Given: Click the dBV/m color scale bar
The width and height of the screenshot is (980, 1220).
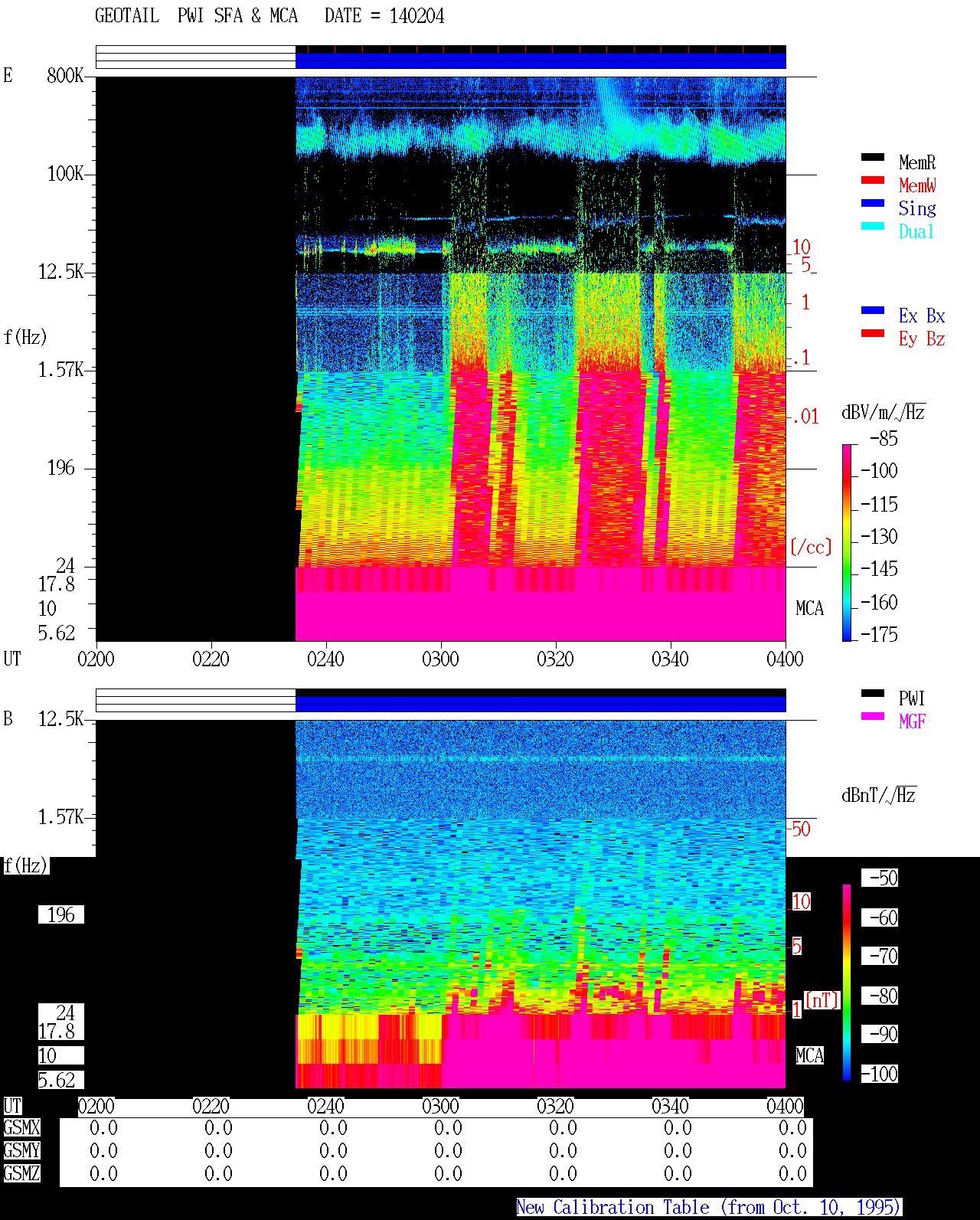Looking at the screenshot, I should pos(847,542).
